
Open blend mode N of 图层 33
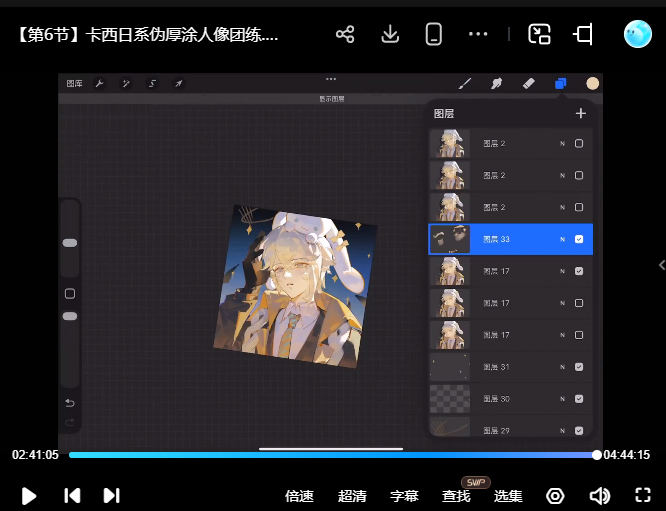coord(562,240)
